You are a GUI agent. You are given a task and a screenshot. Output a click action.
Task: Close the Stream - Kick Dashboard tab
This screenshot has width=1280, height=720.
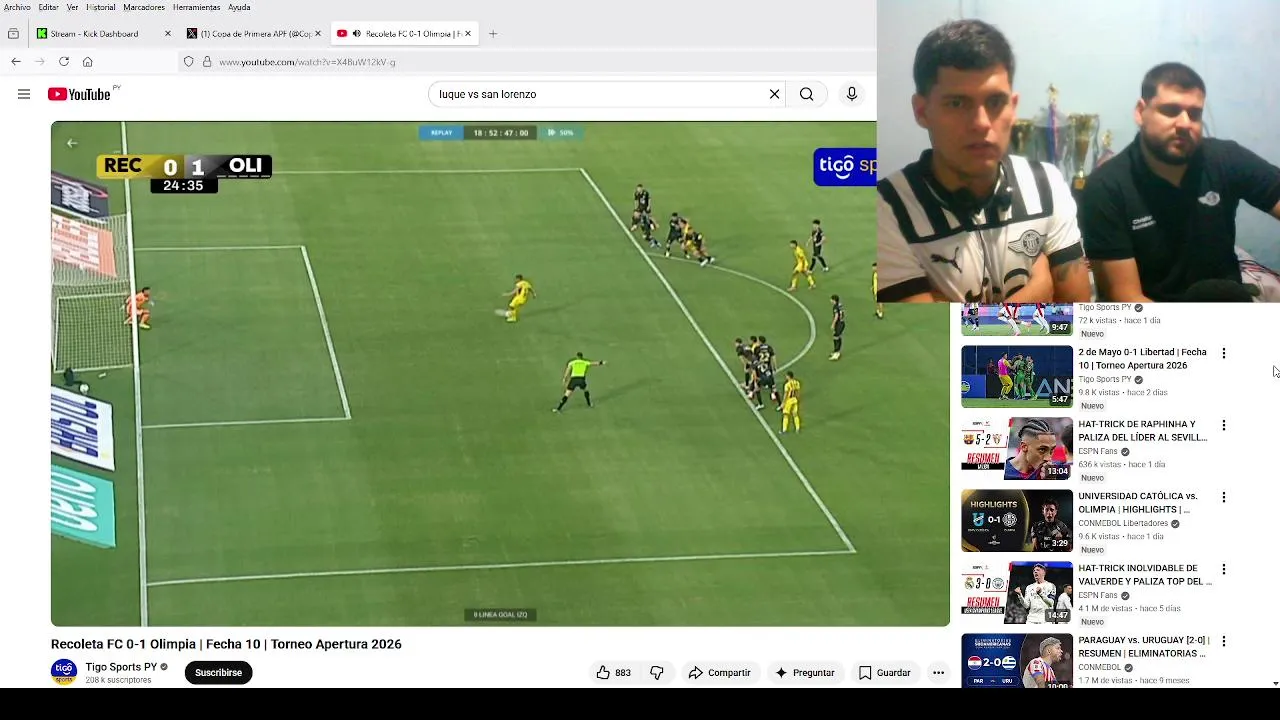click(x=168, y=34)
